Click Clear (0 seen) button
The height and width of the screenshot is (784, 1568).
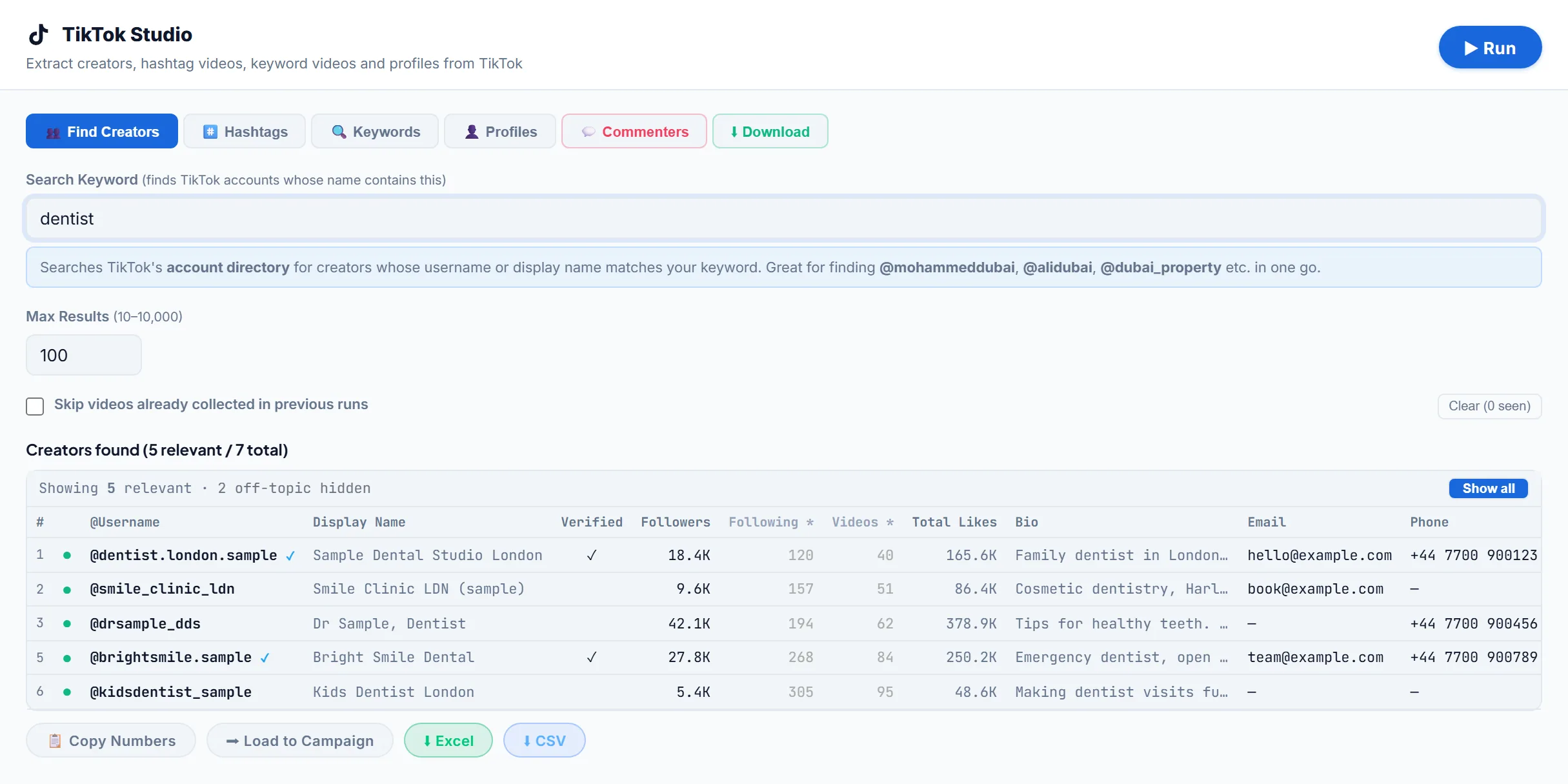[x=1489, y=406]
